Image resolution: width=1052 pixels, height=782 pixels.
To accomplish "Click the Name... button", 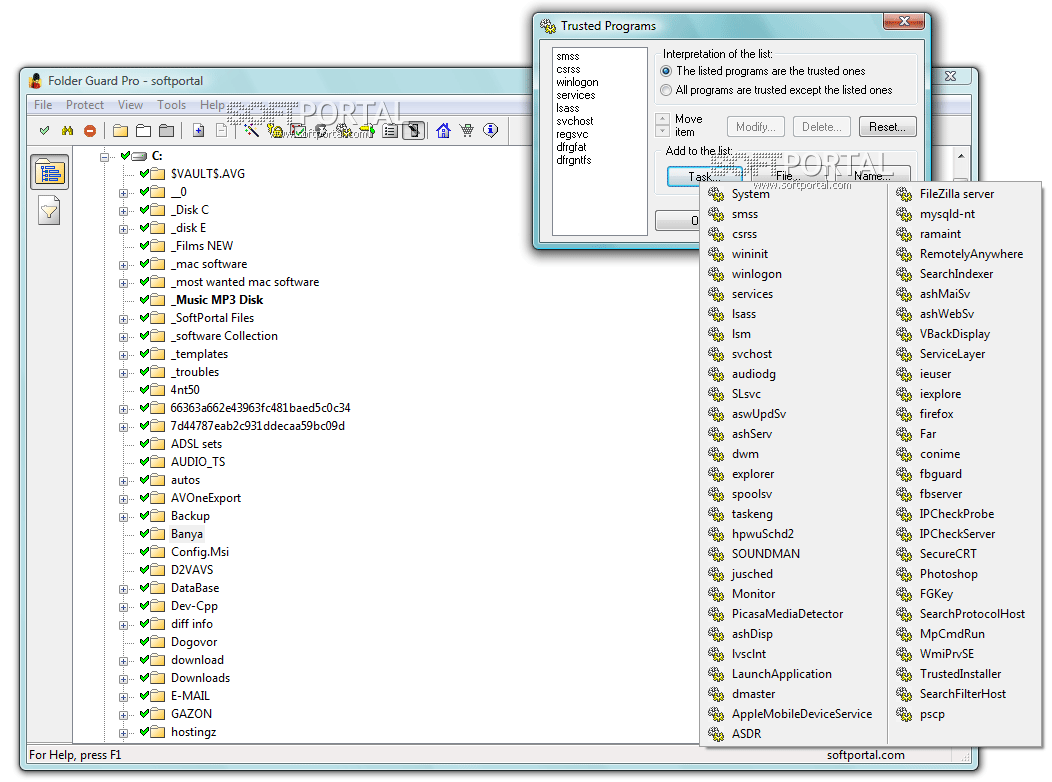I will click(x=872, y=176).
